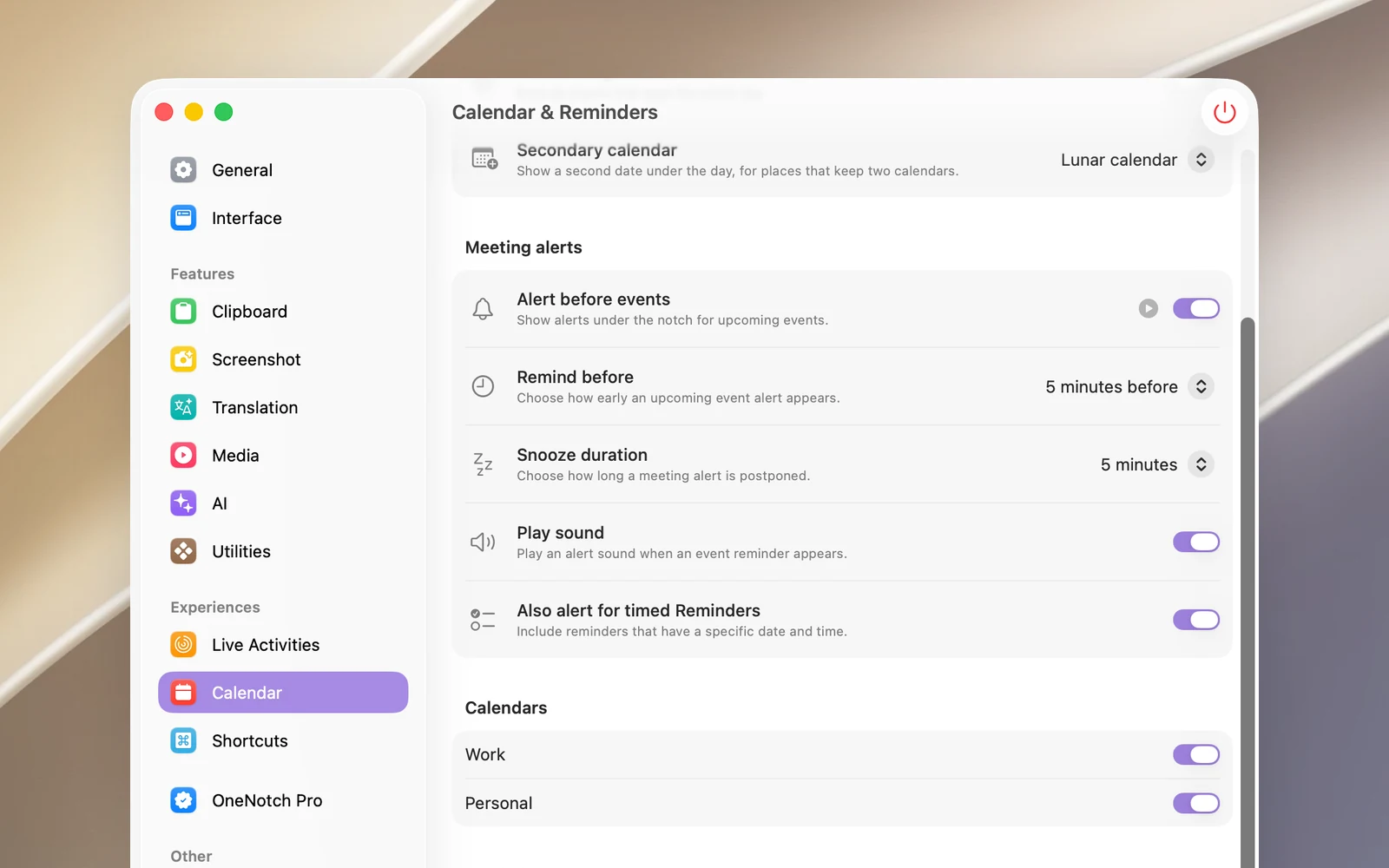Click the brown Utilities sidebar icon
The width and height of the screenshot is (1389, 868).
tap(183, 551)
